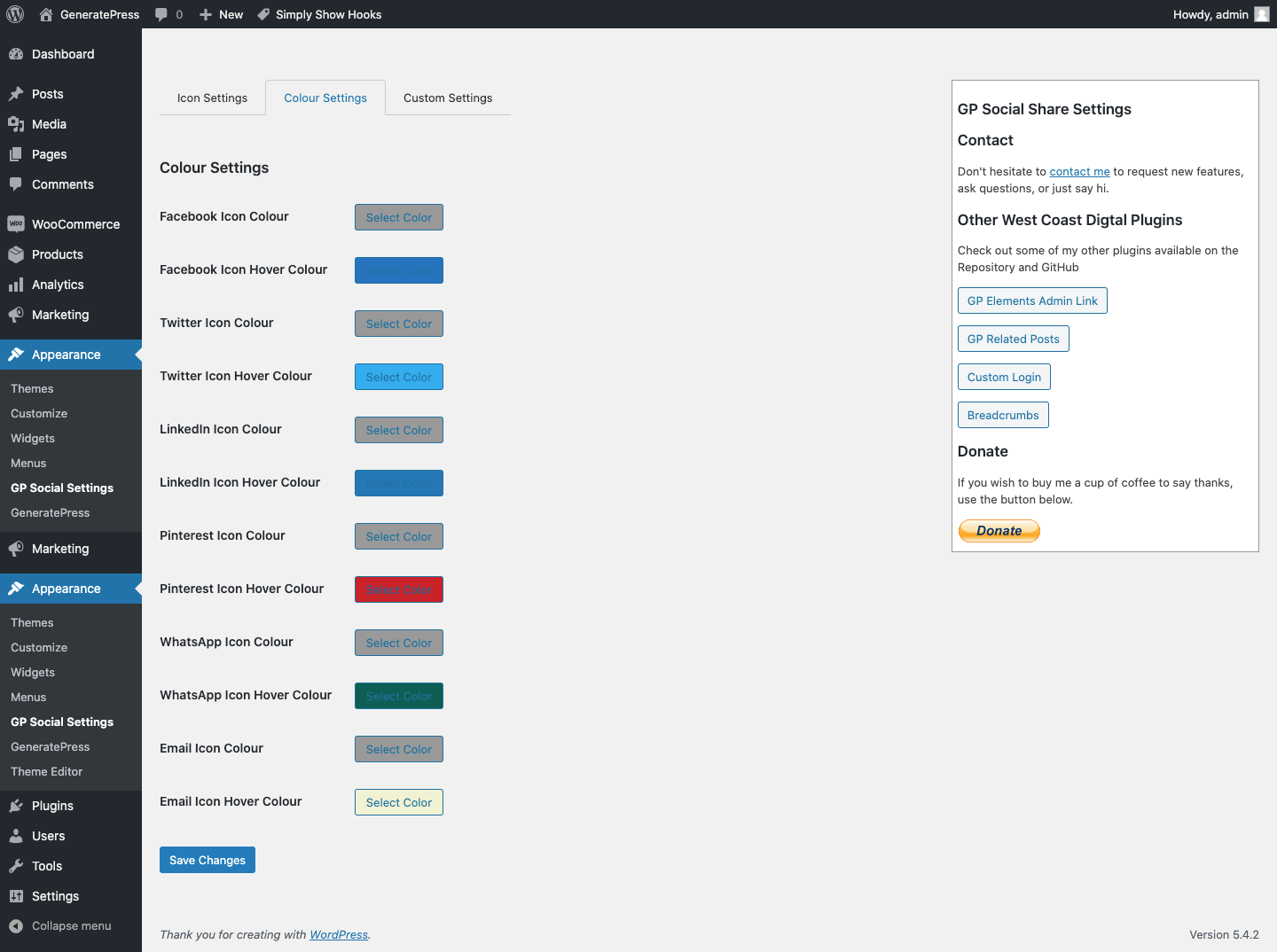Click the Users person icon

pyautogui.click(x=16, y=836)
